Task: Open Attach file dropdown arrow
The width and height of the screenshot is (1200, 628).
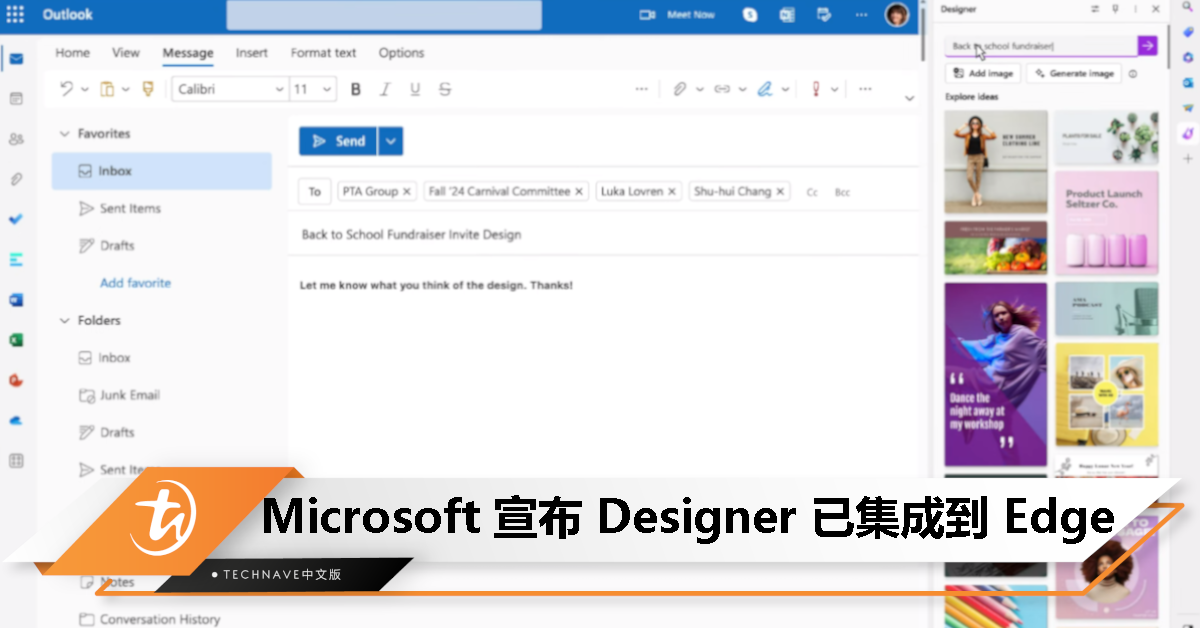Action: click(699, 89)
